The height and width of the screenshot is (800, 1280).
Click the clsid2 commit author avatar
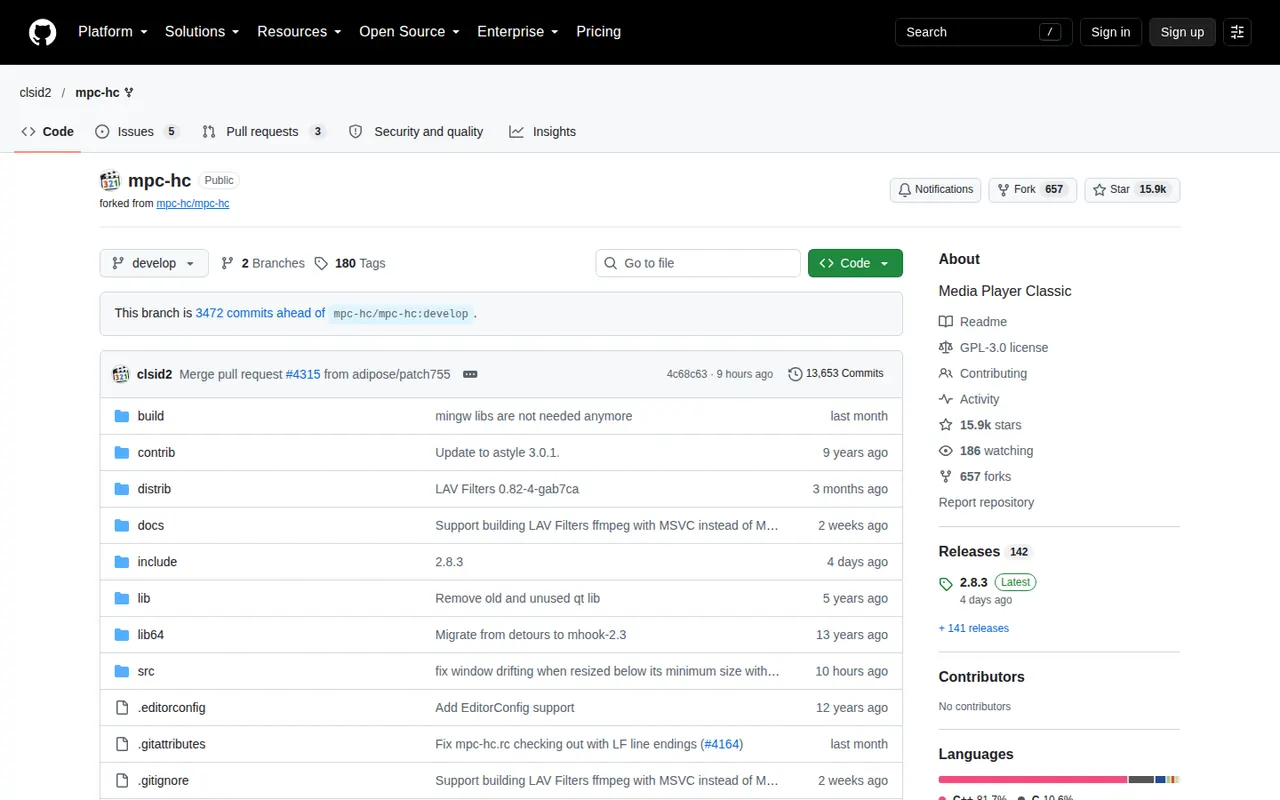point(121,374)
